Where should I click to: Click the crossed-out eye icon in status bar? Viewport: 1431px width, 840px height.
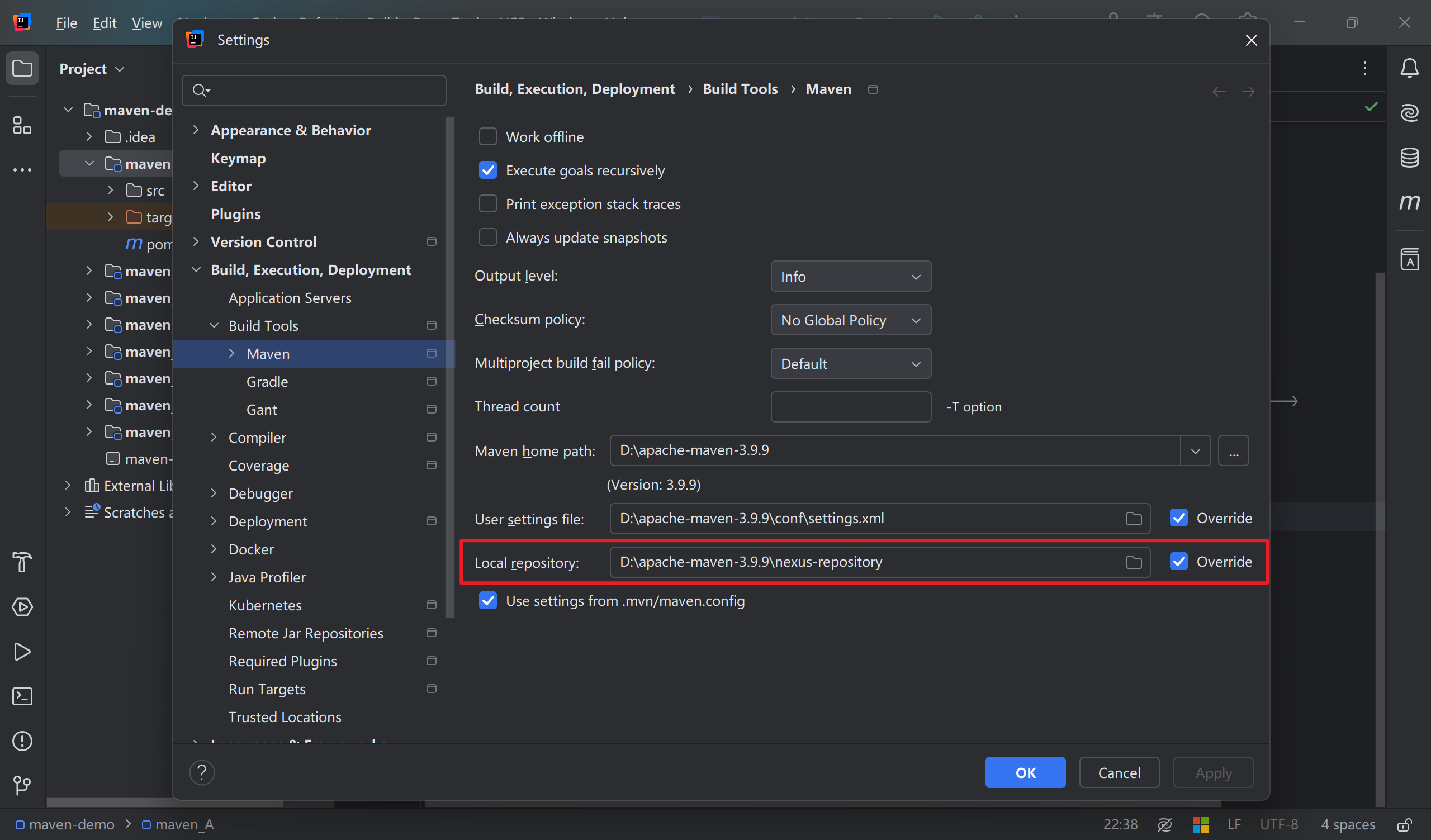tap(1164, 825)
